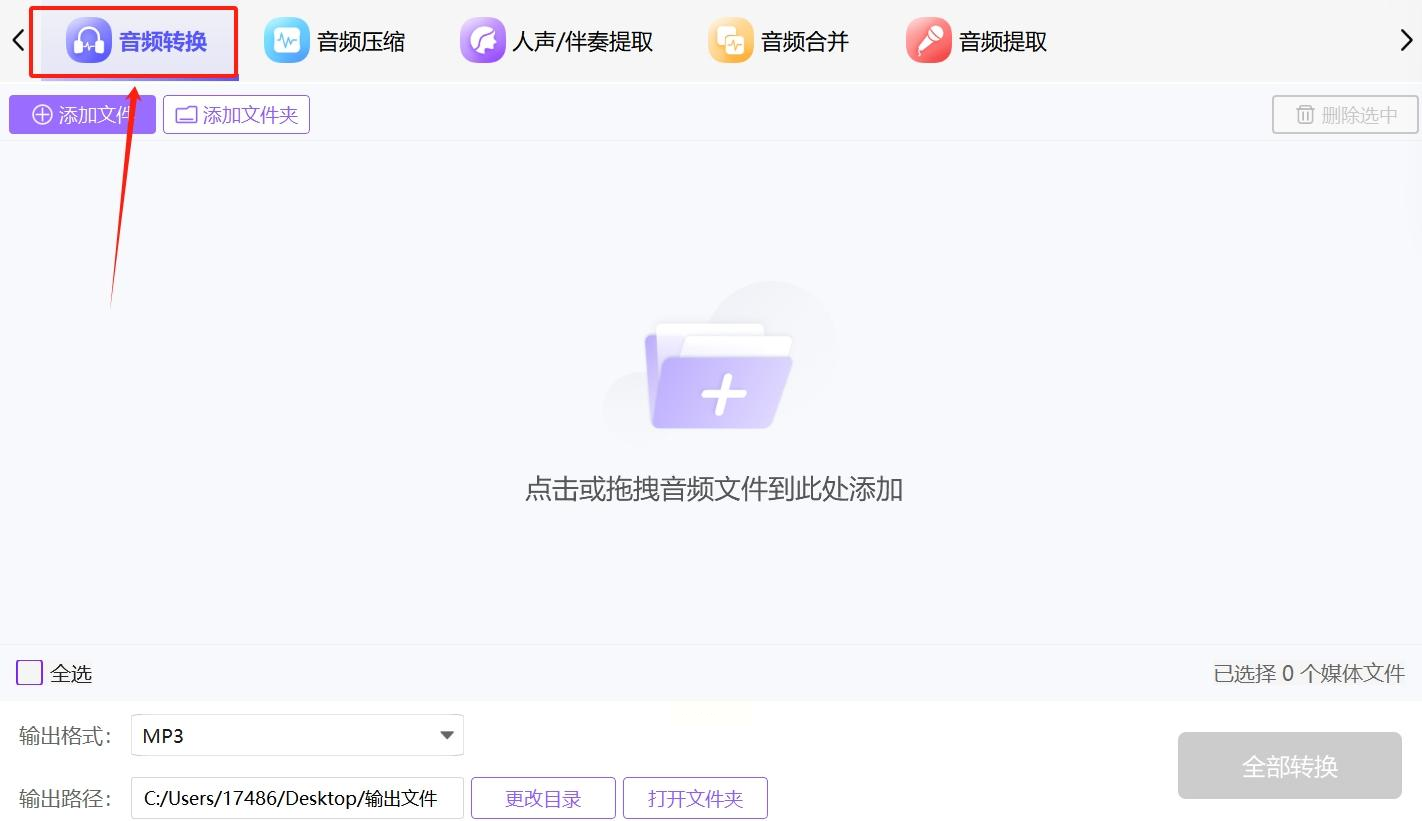Screen dimensions: 1422x821
Task: Show previous tools with left chevron
Action: click(x=18, y=40)
